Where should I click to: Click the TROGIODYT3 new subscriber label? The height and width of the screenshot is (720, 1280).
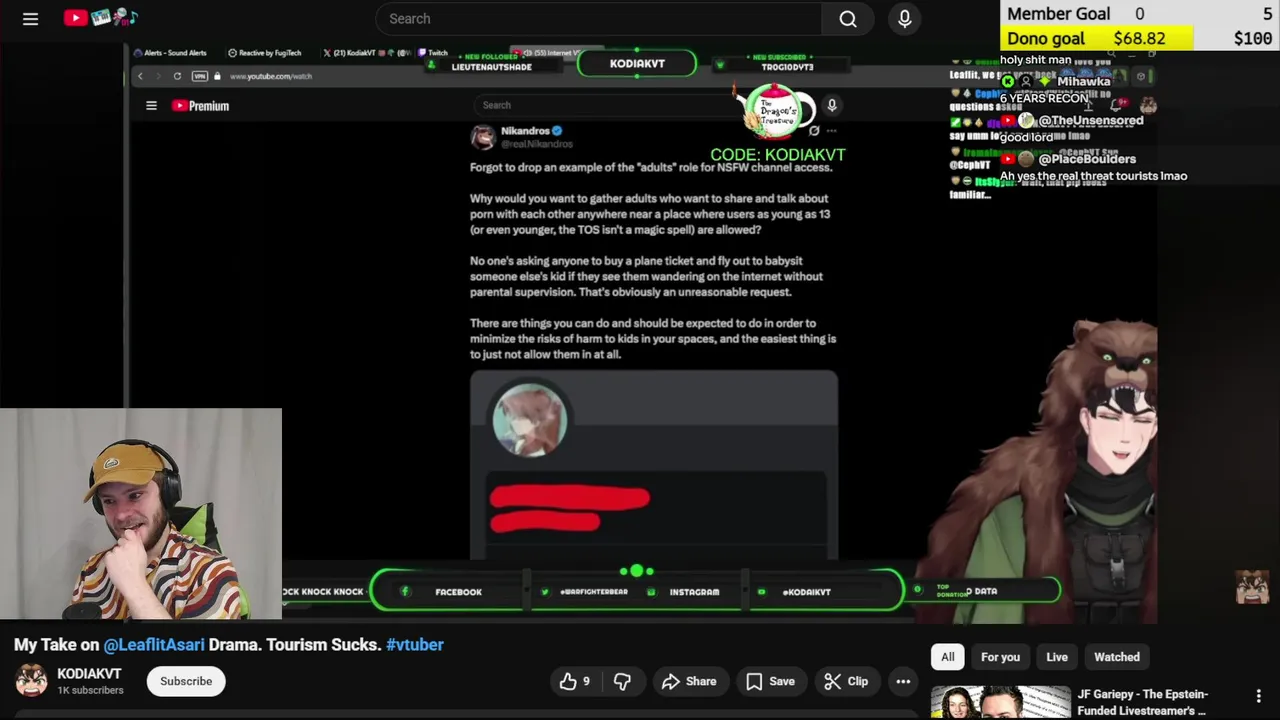(787, 67)
